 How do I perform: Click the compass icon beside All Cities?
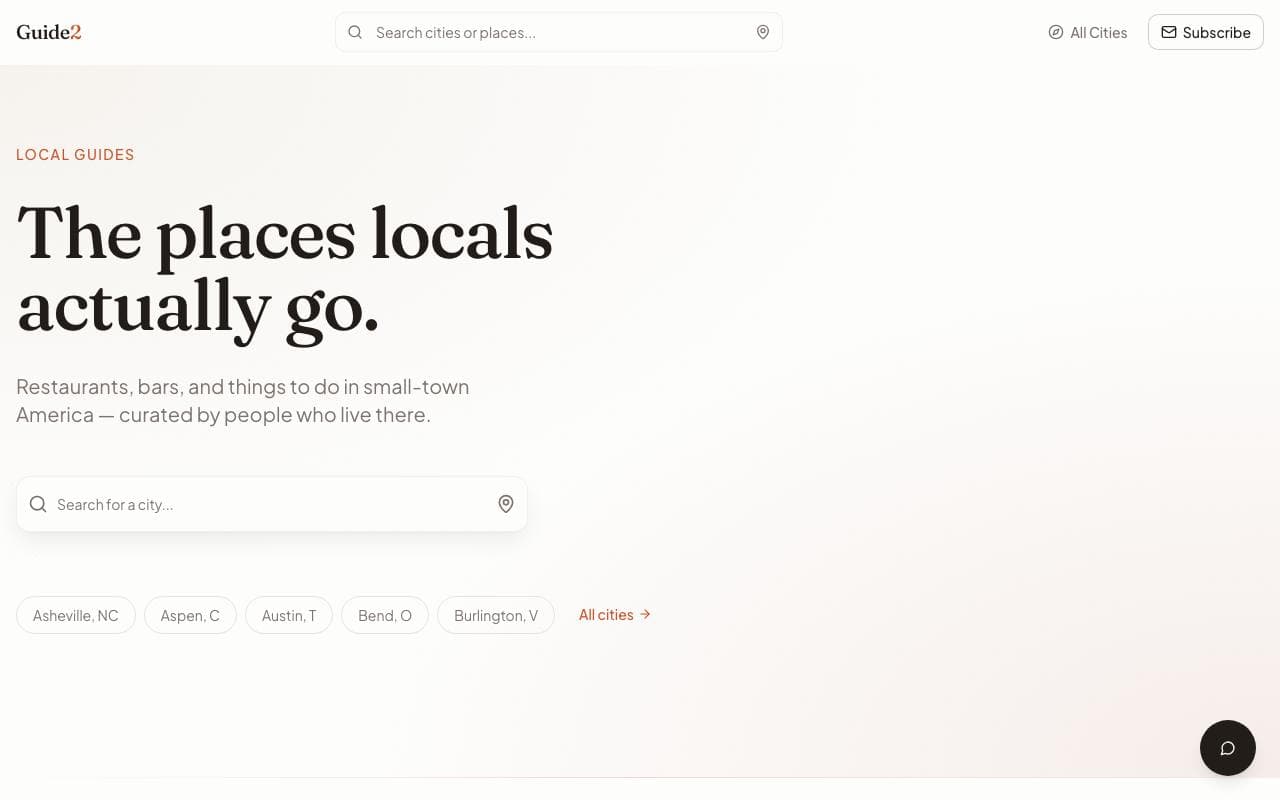(1056, 32)
